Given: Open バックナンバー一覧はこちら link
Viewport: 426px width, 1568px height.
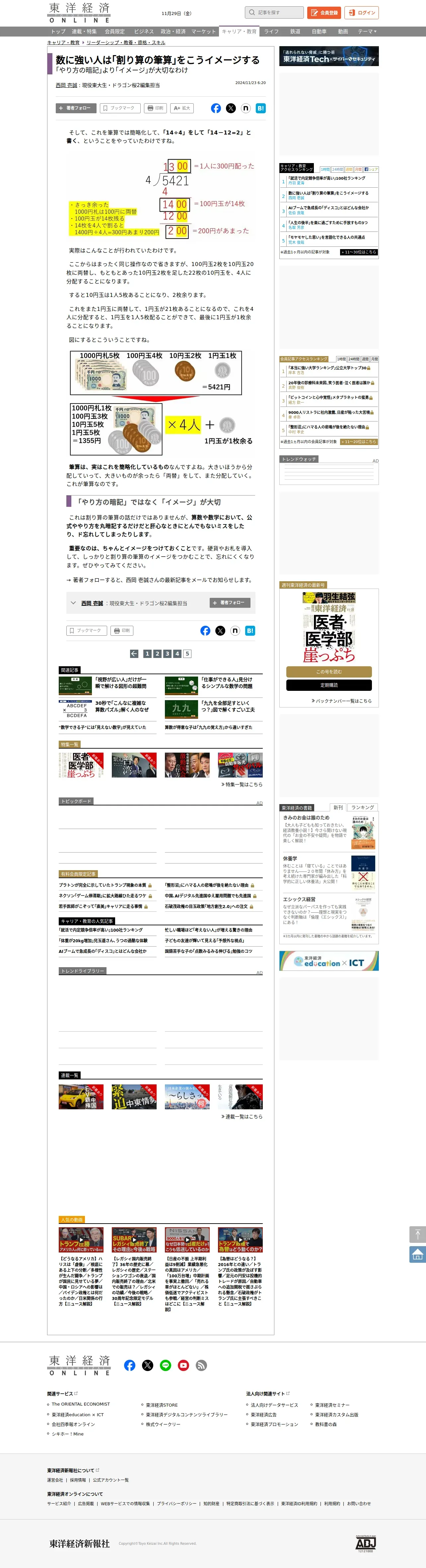Looking at the screenshot, I should (x=341, y=701).
